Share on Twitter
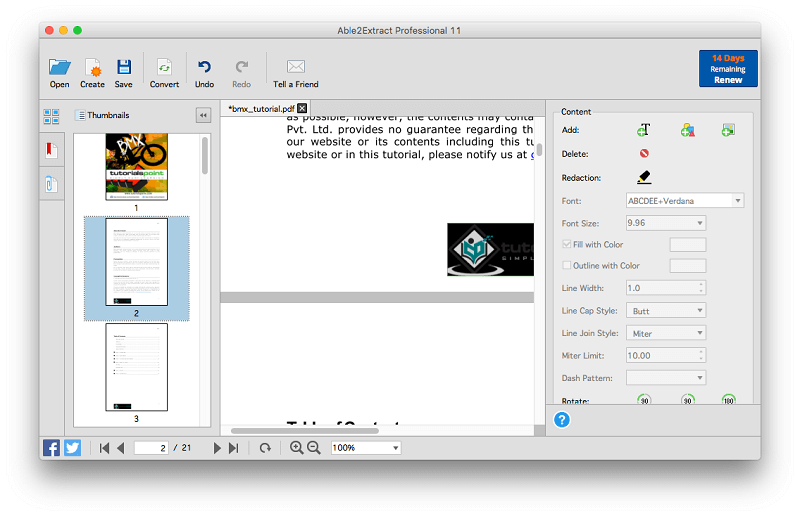This screenshot has height=516, width=800. (x=72, y=448)
